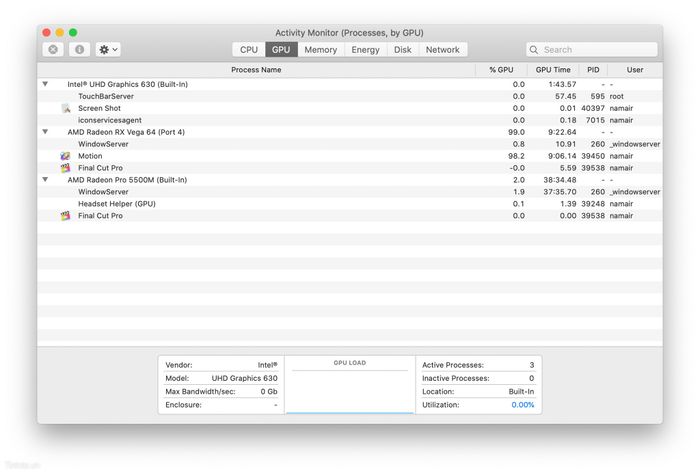Click the Motion app icon
This screenshot has width=700, height=473.
click(65, 156)
